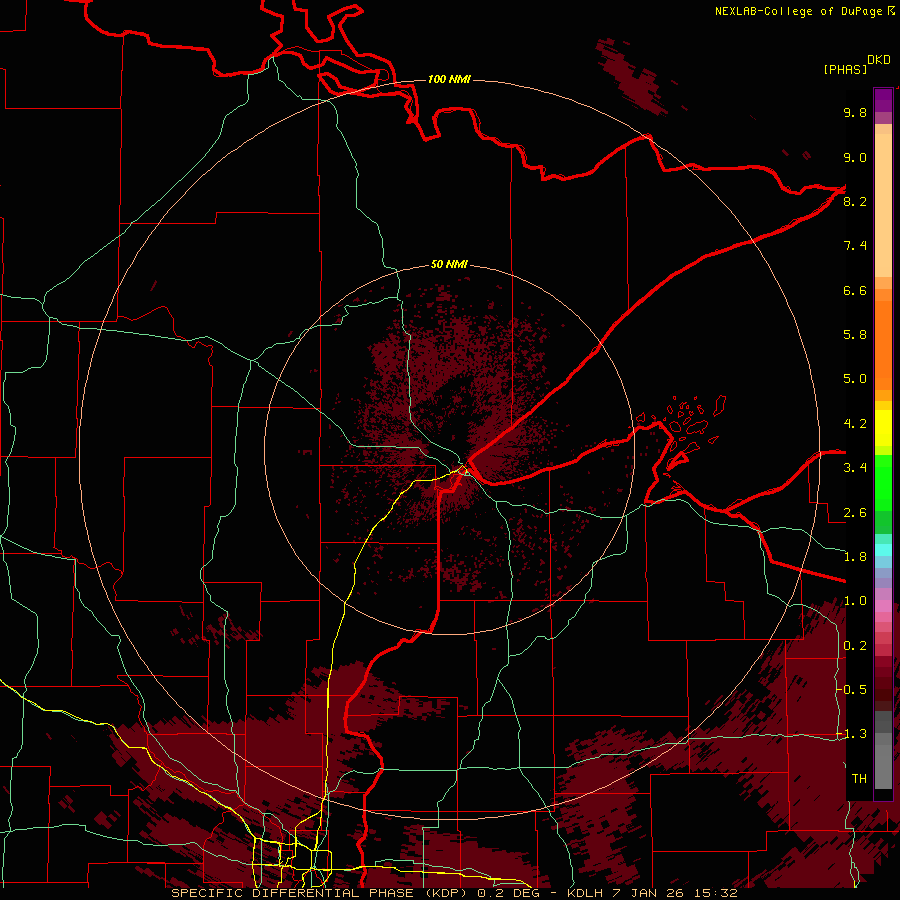Click the TH threshold label on scale
This screenshot has width=900, height=900.
[859, 779]
